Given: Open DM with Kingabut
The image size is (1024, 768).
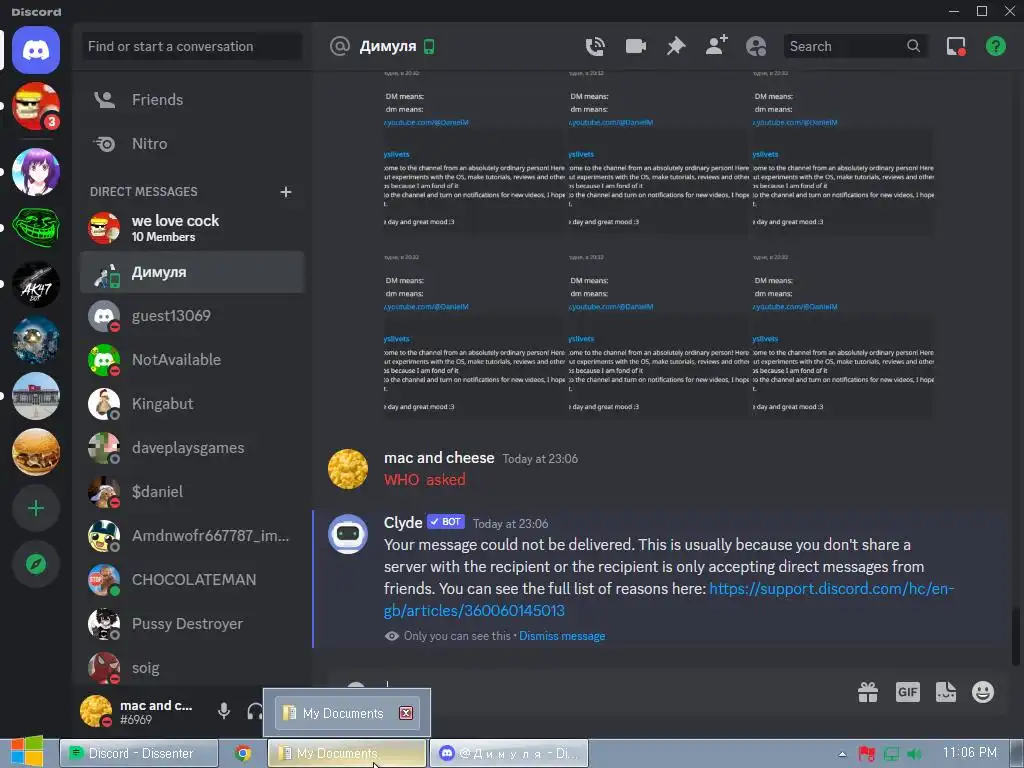Looking at the screenshot, I should (x=192, y=404).
